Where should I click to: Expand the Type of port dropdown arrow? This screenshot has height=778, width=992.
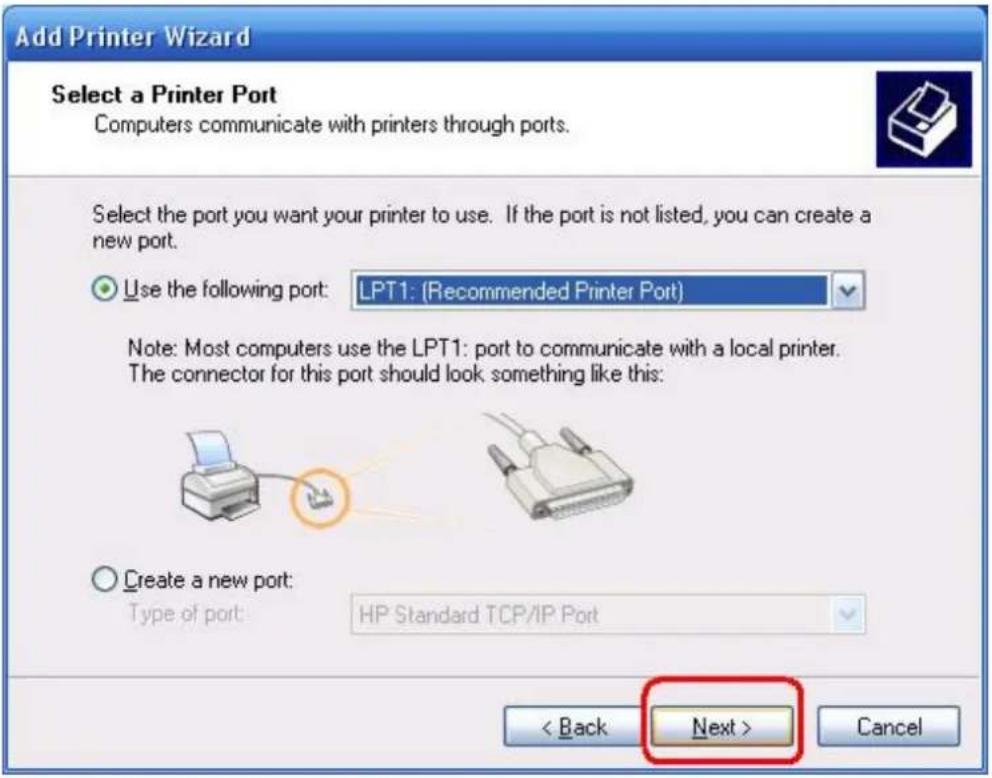tap(847, 614)
